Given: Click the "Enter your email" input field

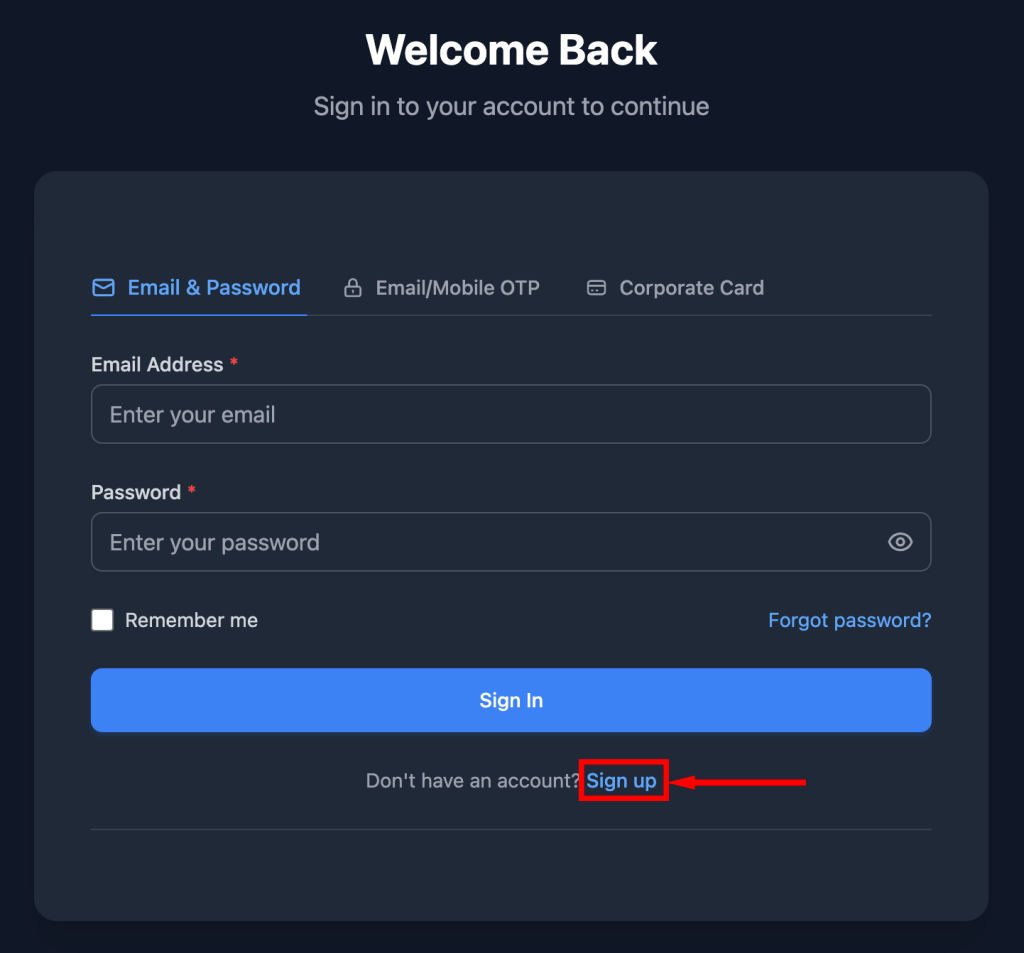Looking at the screenshot, I should [x=510, y=414].
